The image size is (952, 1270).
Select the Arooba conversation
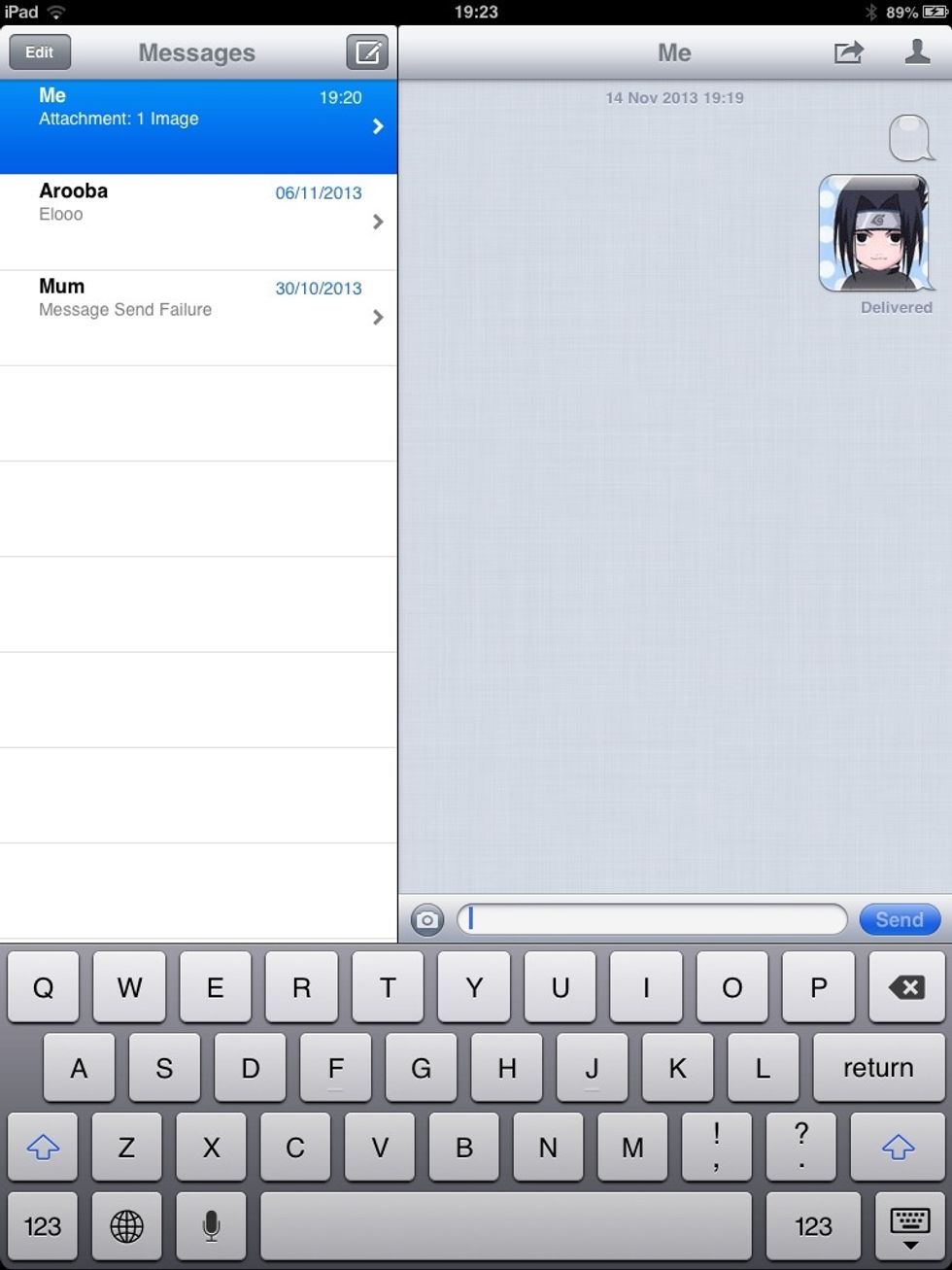click(198, 223)
